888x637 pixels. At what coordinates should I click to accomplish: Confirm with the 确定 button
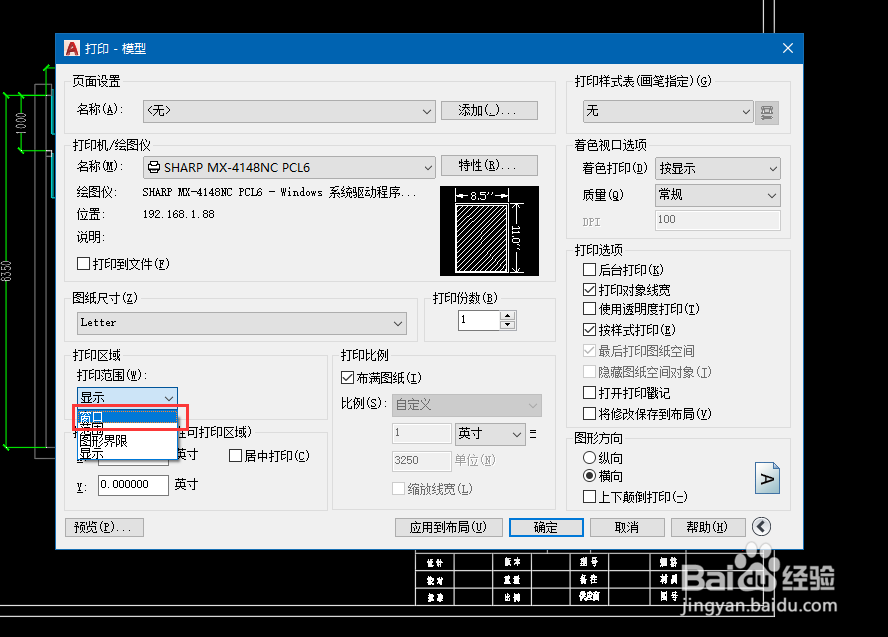(x=546, y=527)
